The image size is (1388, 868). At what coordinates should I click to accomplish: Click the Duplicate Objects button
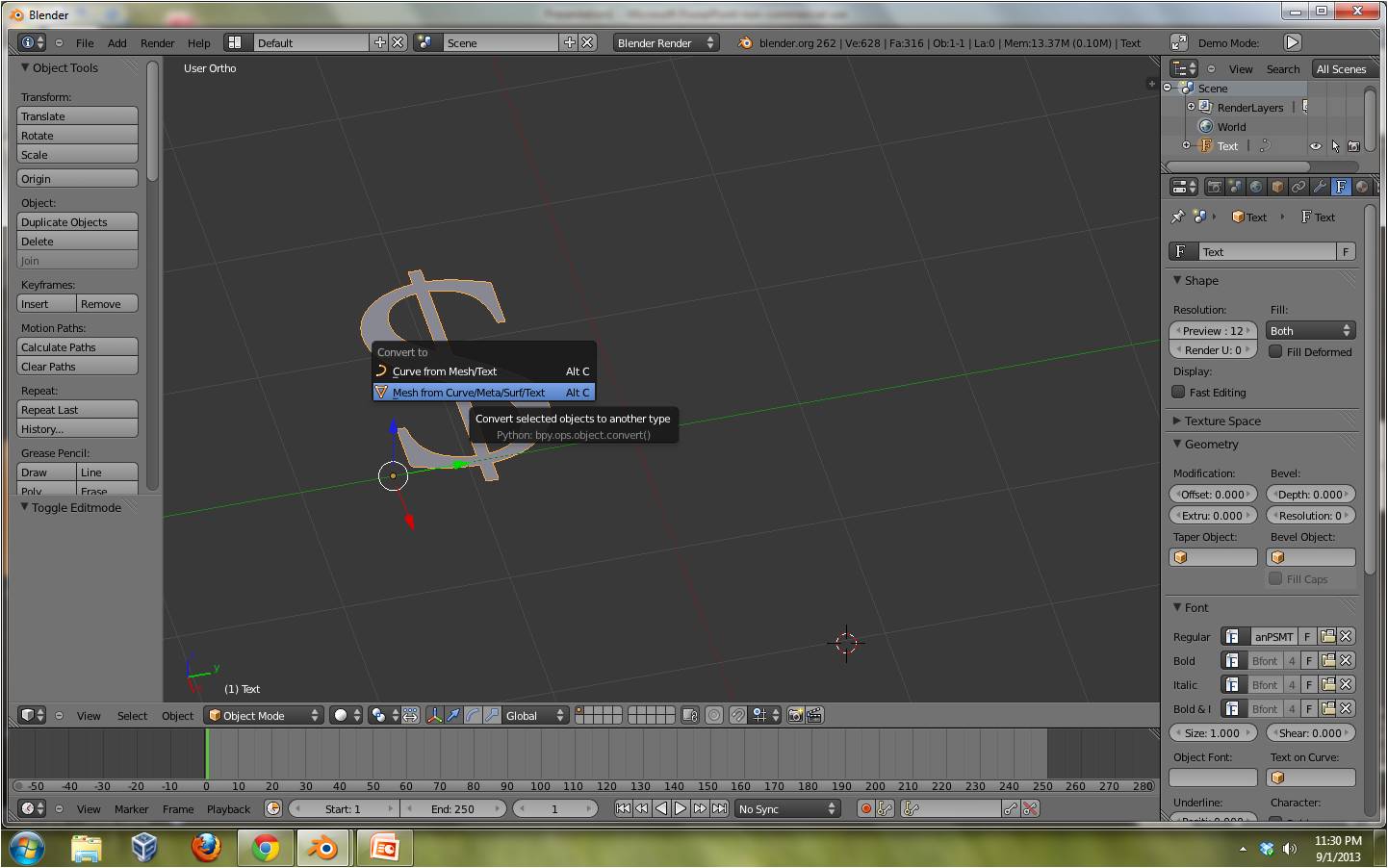(77, 221)
